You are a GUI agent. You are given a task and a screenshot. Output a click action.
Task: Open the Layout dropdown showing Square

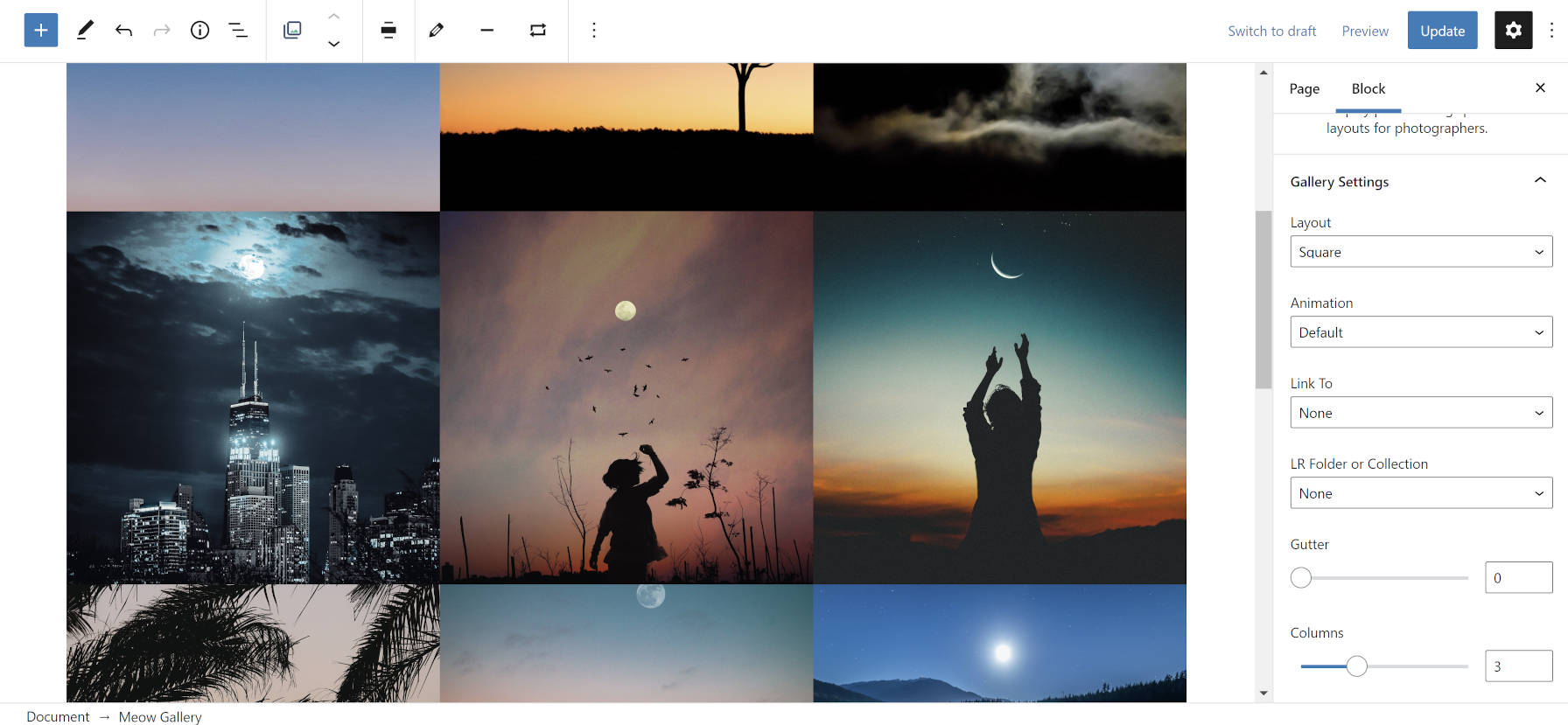click(x=1421, y=252)
